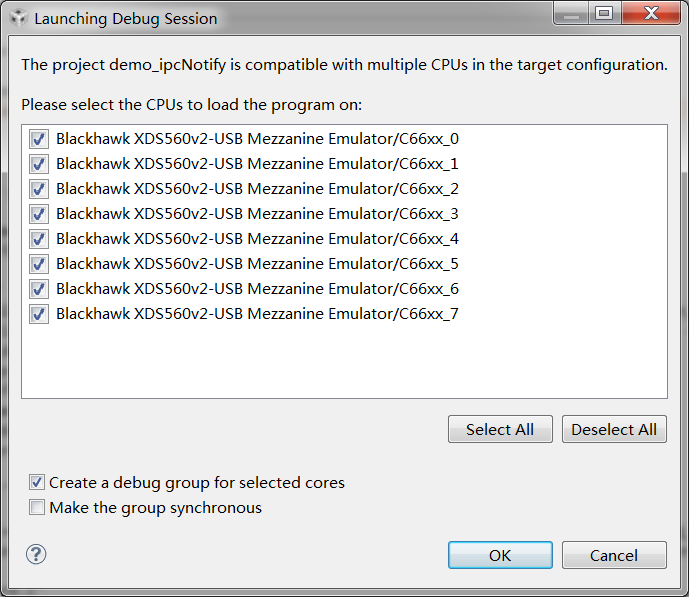Click the debug session title bar icon
The height and width of the screenshot is (597, 689).
point(18,18)
